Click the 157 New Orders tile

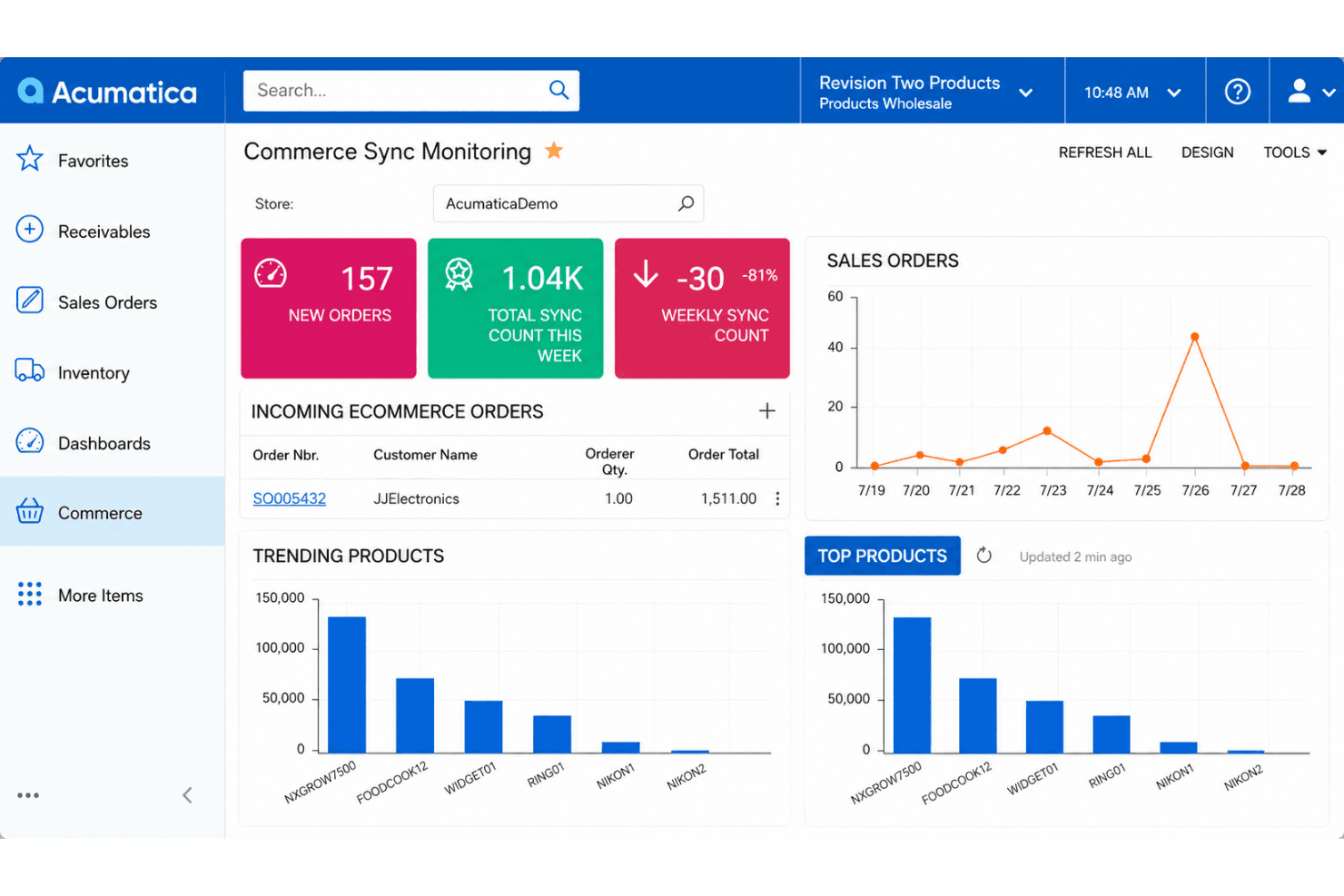click(328, 308)
